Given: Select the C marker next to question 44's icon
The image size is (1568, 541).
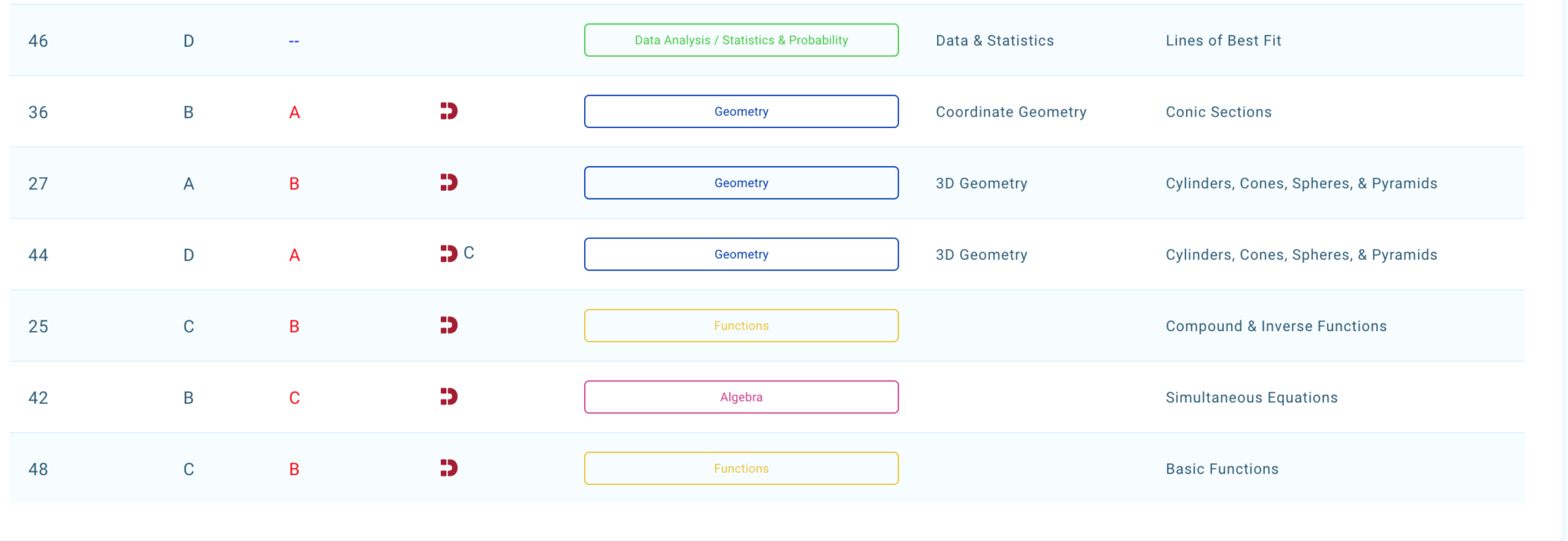Looking at the screenshot, I should tap(469, 253).
